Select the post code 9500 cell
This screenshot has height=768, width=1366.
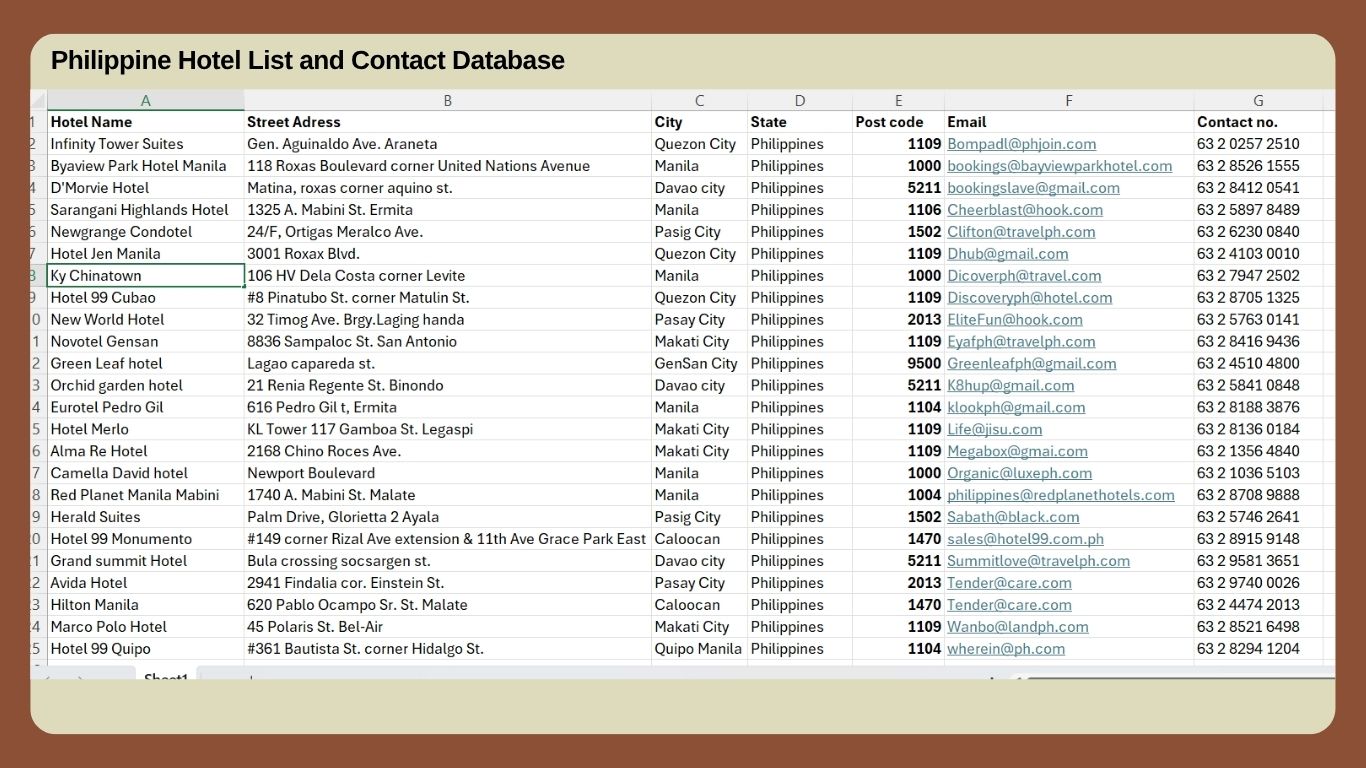pyautogui.click(x=898, y=364)
